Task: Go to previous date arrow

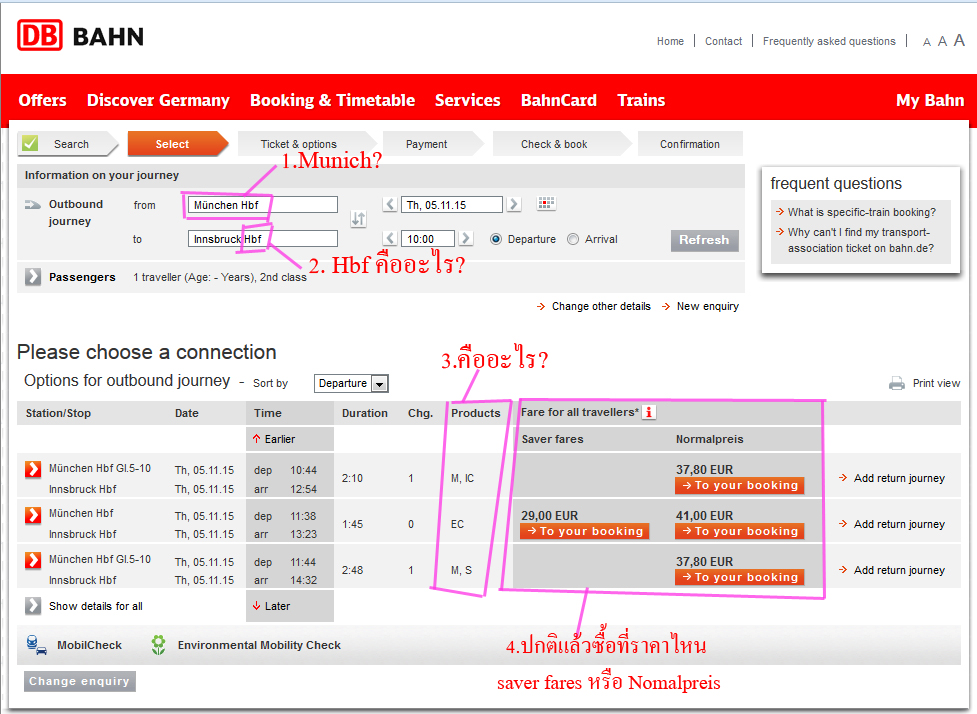Action: (390, 204)
